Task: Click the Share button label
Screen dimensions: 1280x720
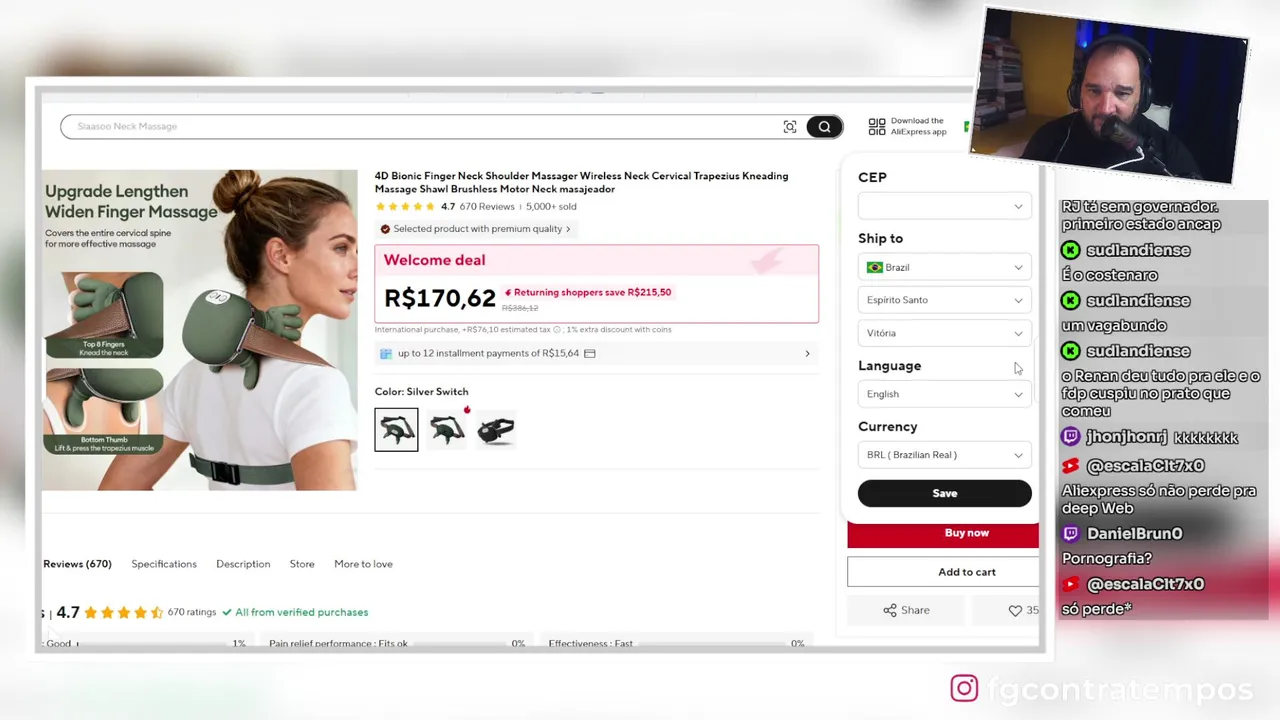Action: tap(915, 610)
